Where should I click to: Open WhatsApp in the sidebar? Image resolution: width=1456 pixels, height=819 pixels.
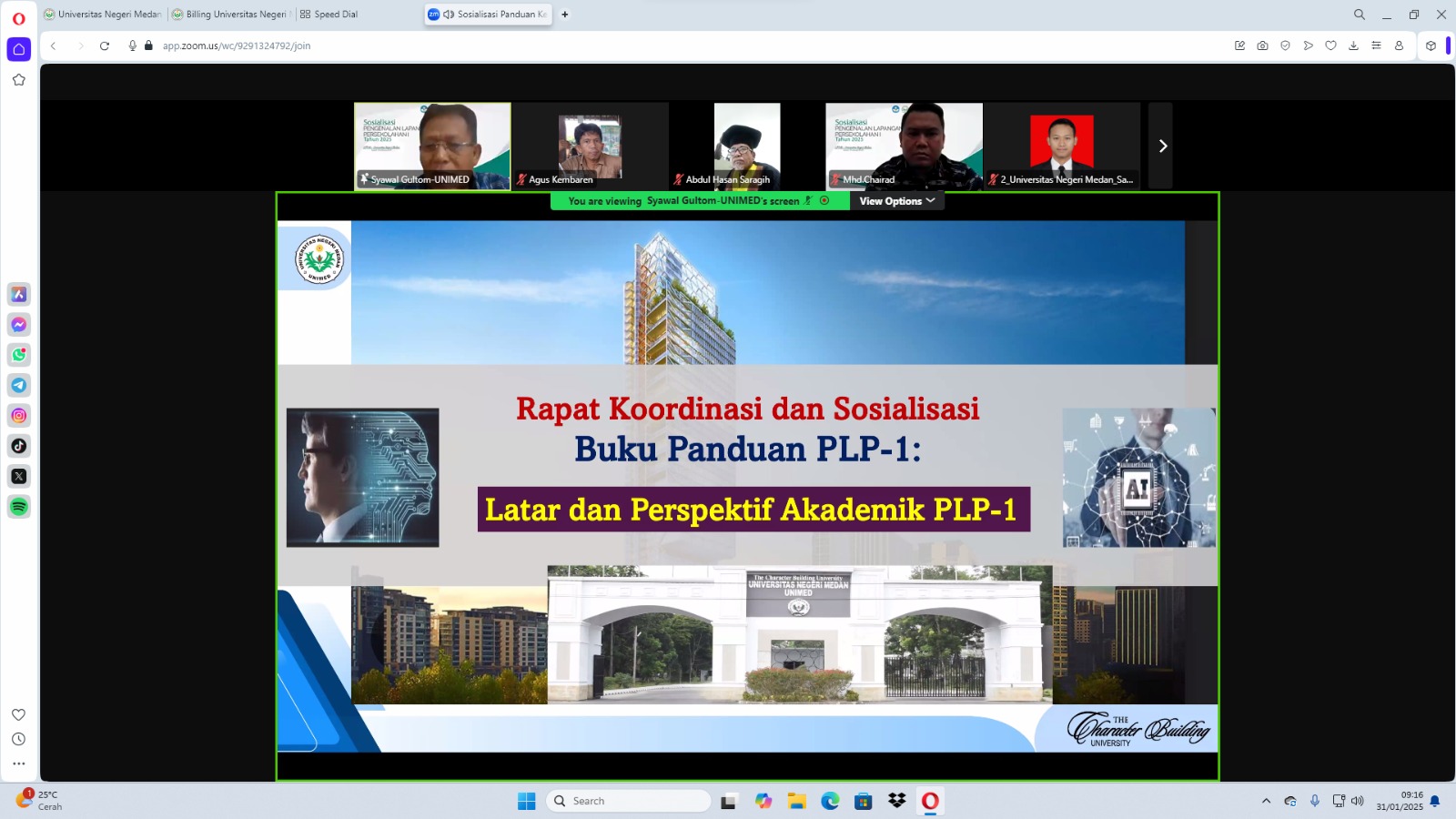point(19,355)
